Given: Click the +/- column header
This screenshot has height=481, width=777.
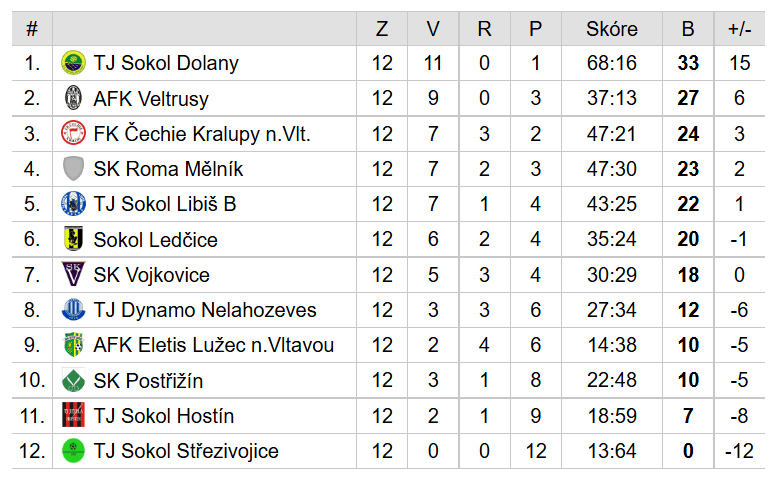Looking at the screenshot, I should (739, 29).
